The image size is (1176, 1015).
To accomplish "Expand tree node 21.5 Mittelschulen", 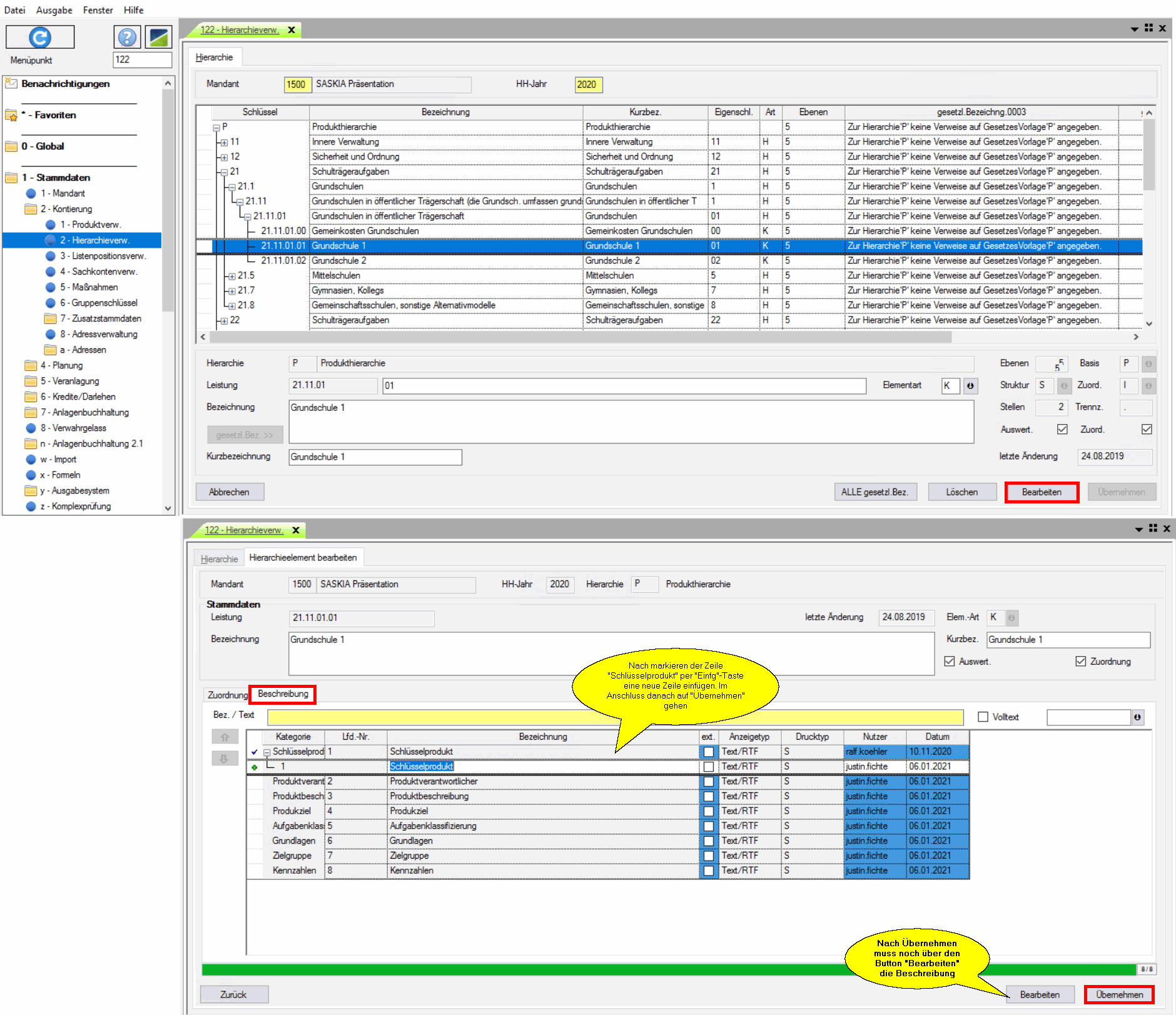I will (x=231, y=276).
